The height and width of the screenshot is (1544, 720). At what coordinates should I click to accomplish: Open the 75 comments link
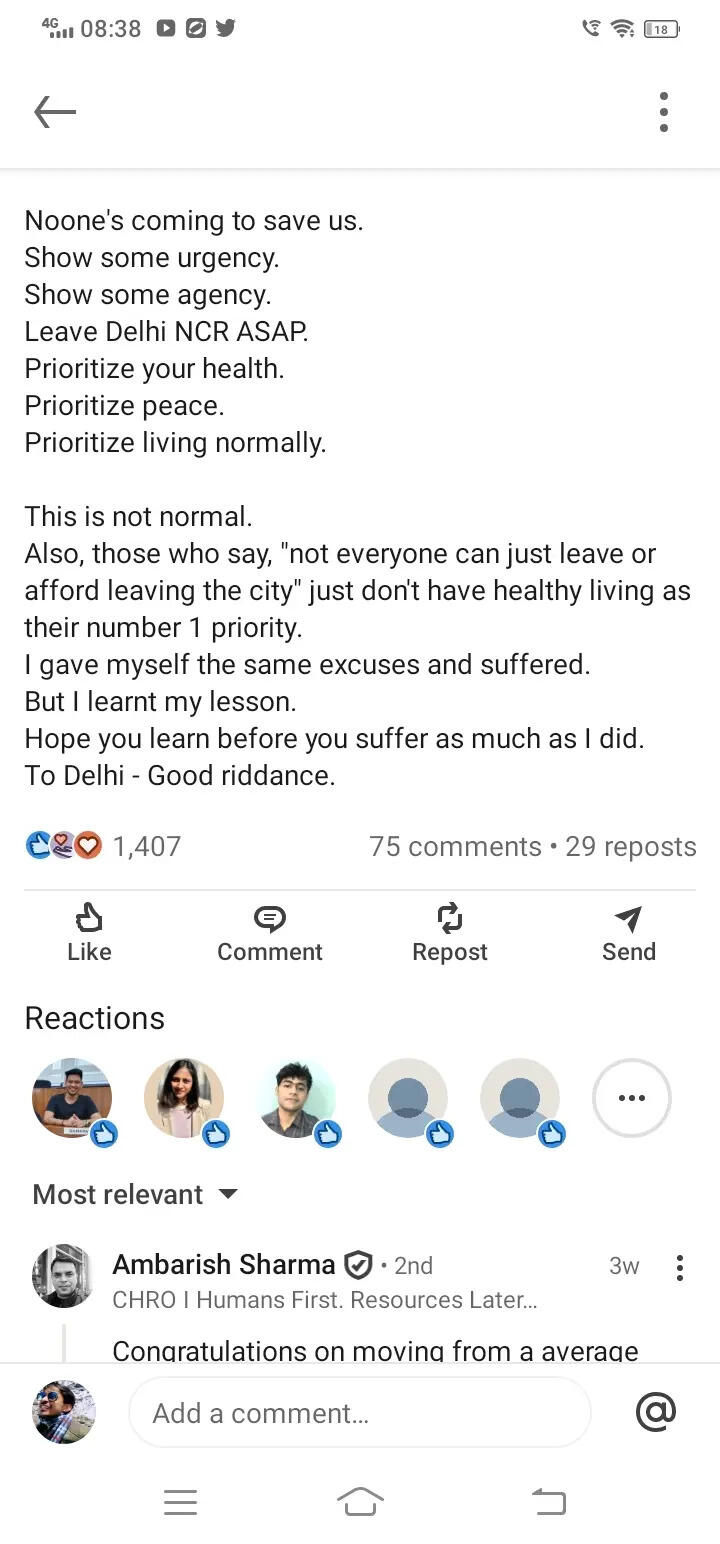click(455, 846)
